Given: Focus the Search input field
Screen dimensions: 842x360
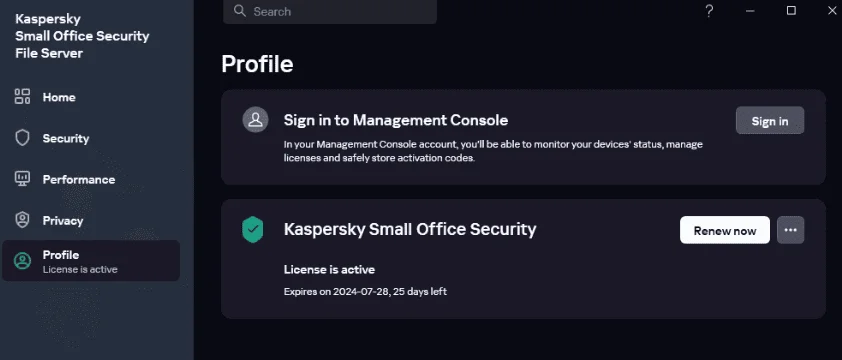Looking at the screenshot, I should coord(330,12).
